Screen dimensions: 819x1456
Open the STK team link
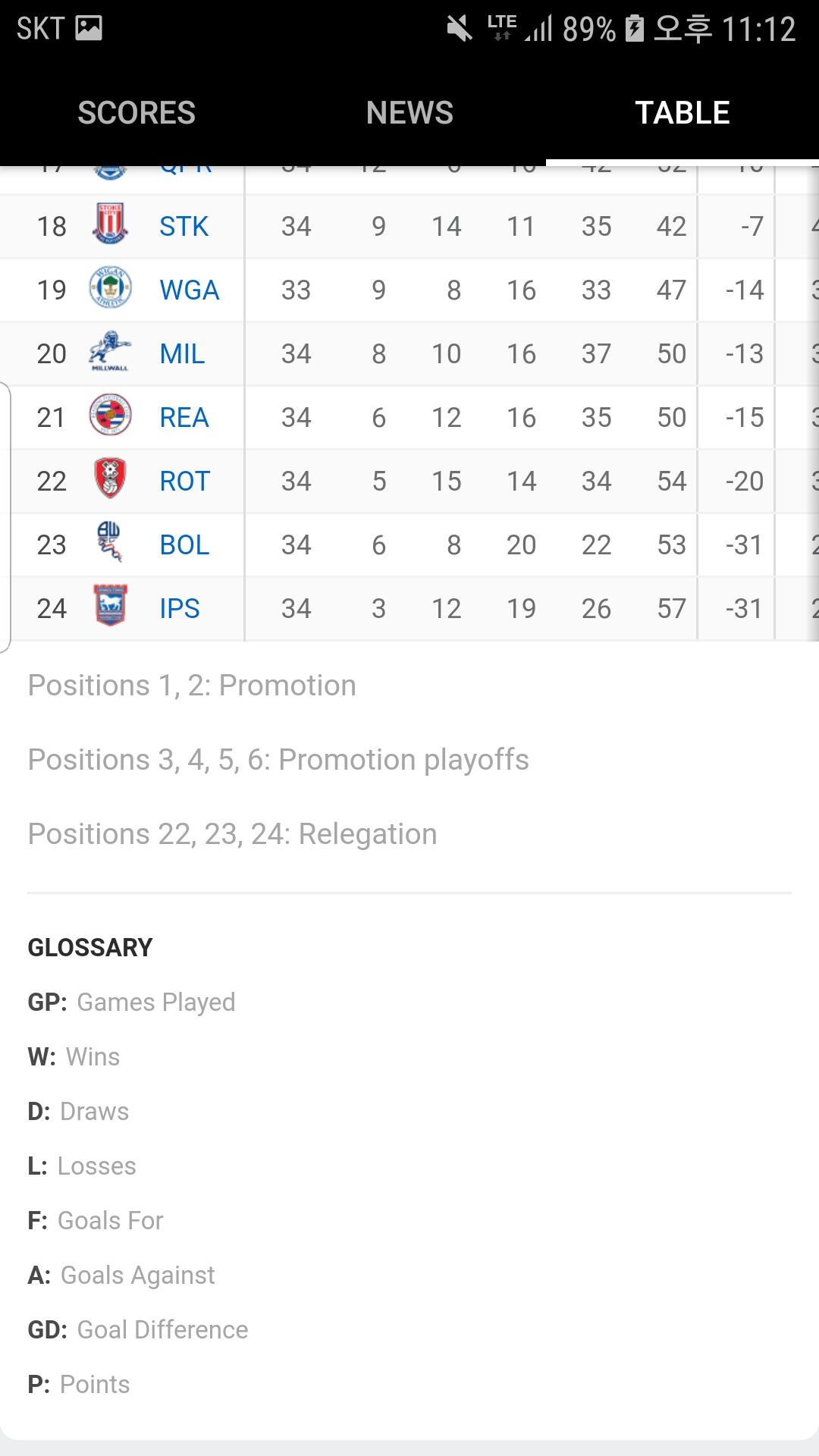184,226
